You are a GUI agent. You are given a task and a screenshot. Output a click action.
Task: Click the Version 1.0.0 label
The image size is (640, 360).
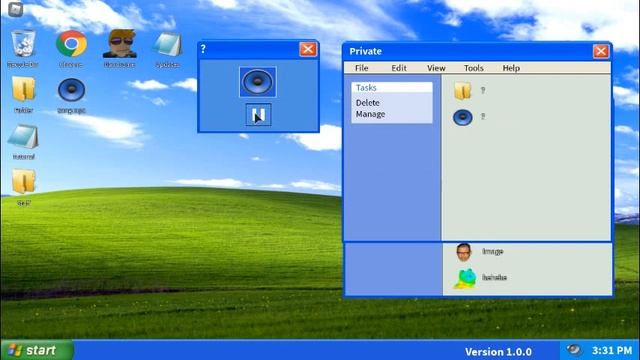pos(498,352)
